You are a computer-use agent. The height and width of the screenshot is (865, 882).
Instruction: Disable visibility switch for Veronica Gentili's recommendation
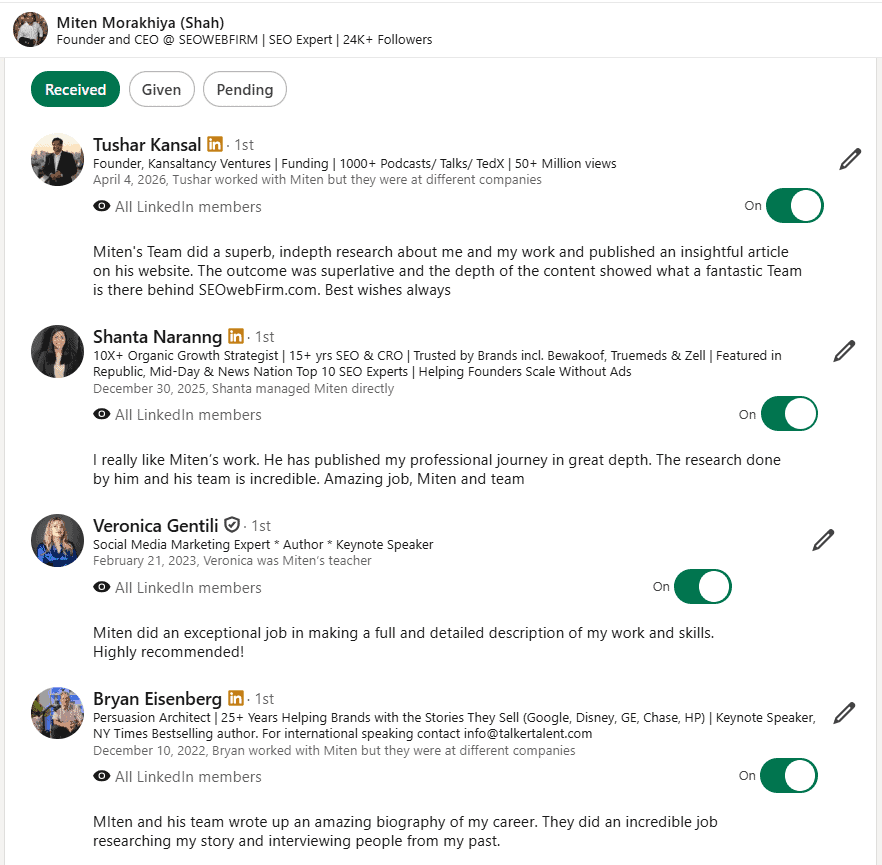(702, 587)
